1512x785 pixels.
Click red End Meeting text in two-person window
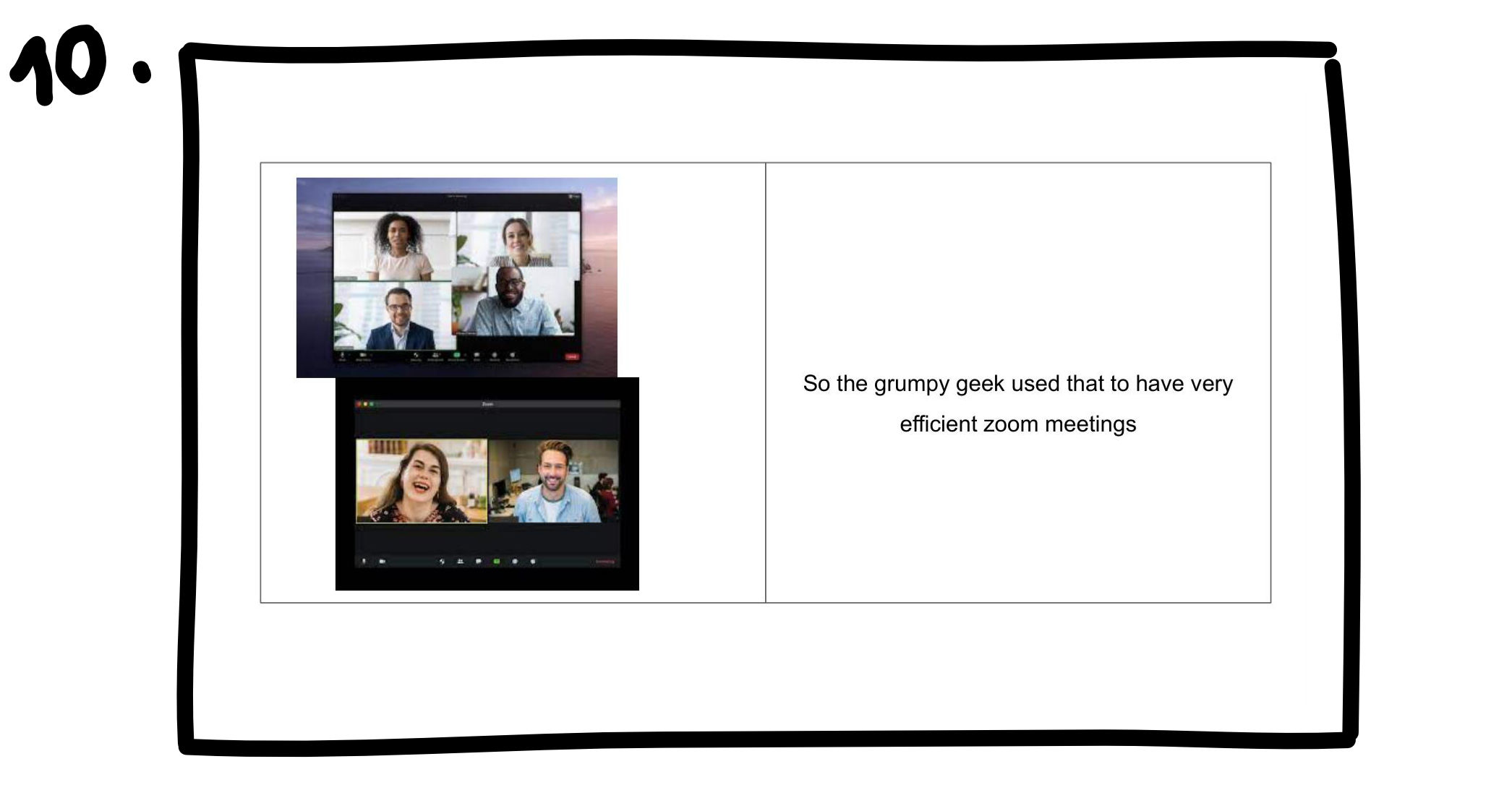pos(605,562)
